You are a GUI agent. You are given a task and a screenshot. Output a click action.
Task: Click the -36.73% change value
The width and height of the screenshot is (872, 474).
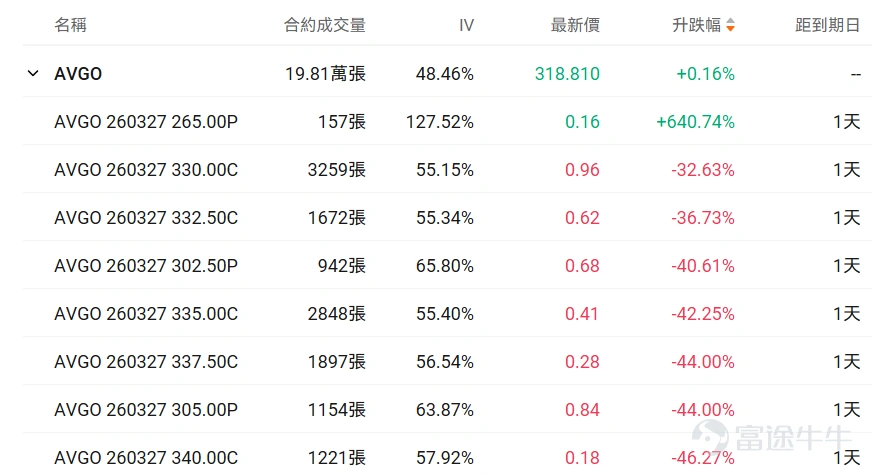point(703,218)
